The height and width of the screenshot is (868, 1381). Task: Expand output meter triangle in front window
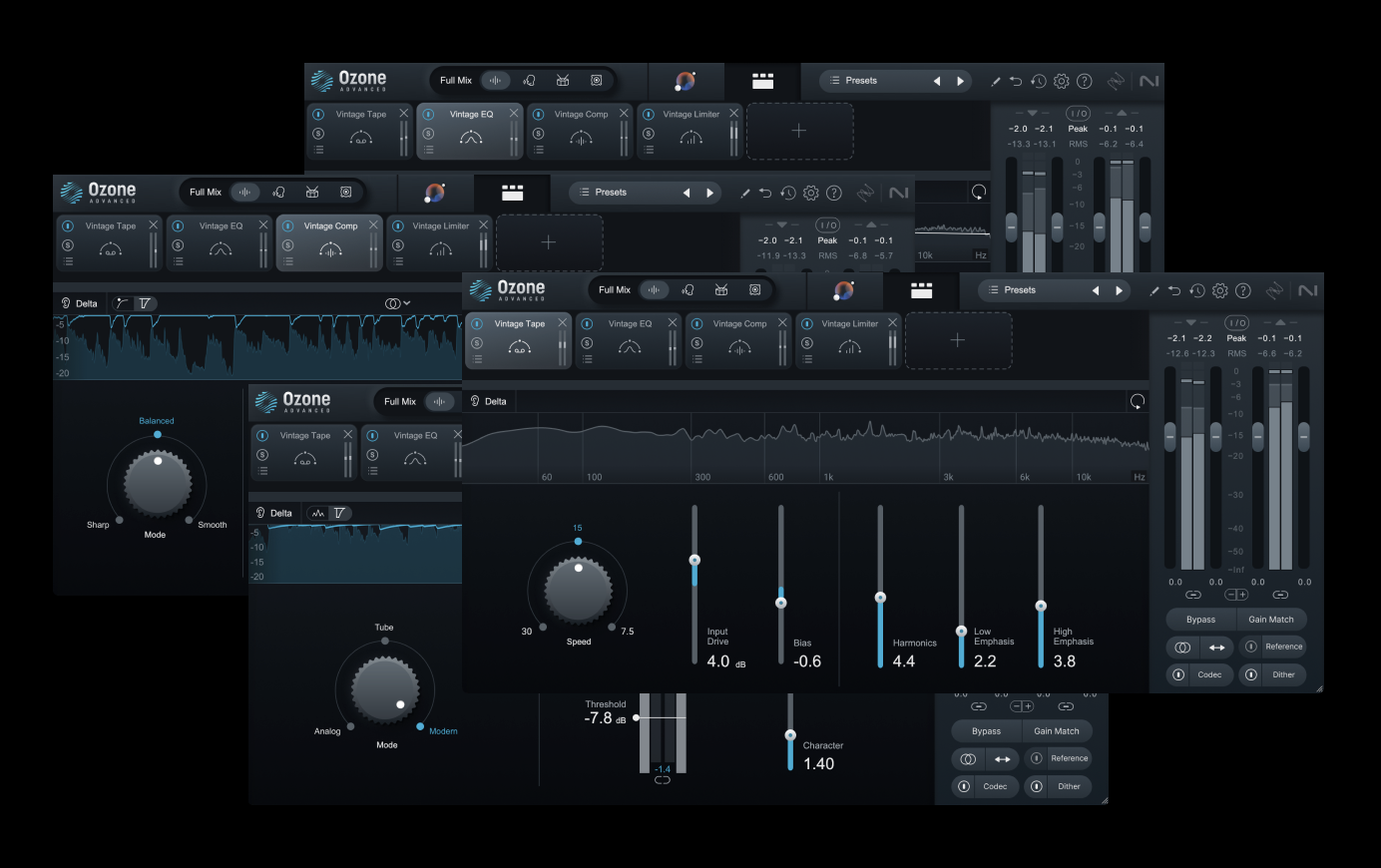1280,322
